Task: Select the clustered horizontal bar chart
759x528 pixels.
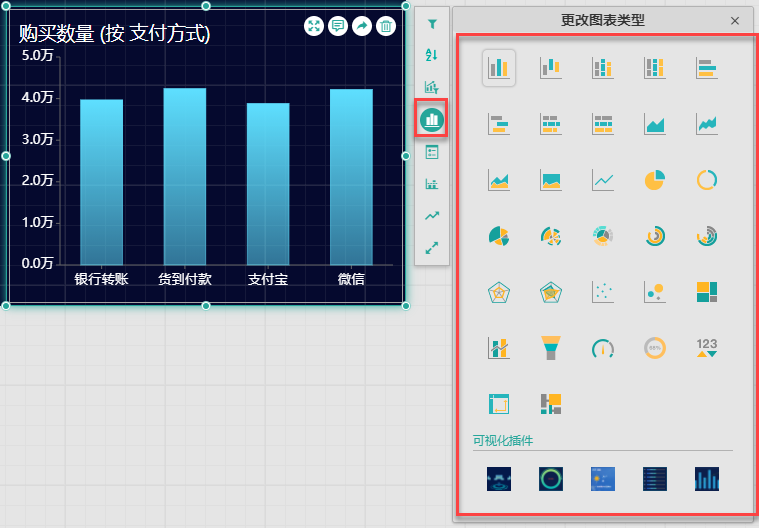Action: (707, 68)
